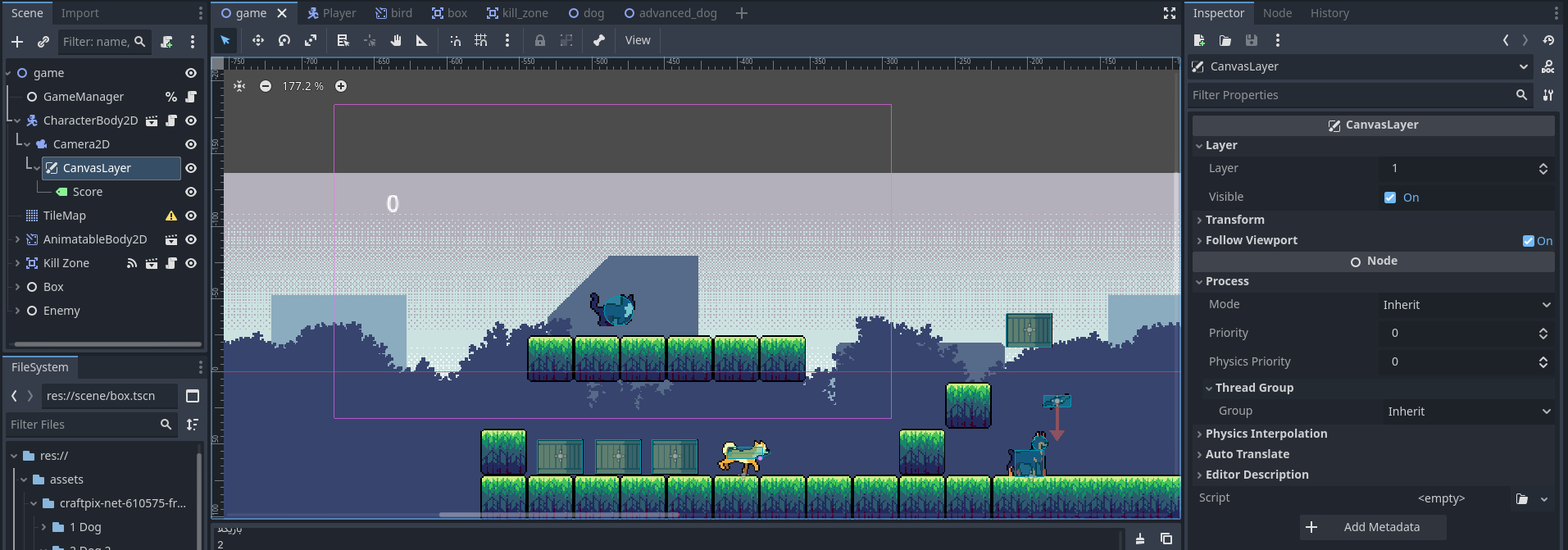Click the horizontal scrollbar in viewport
Image resolution: width=1568 pixels, height=550 pixels.
557,515
